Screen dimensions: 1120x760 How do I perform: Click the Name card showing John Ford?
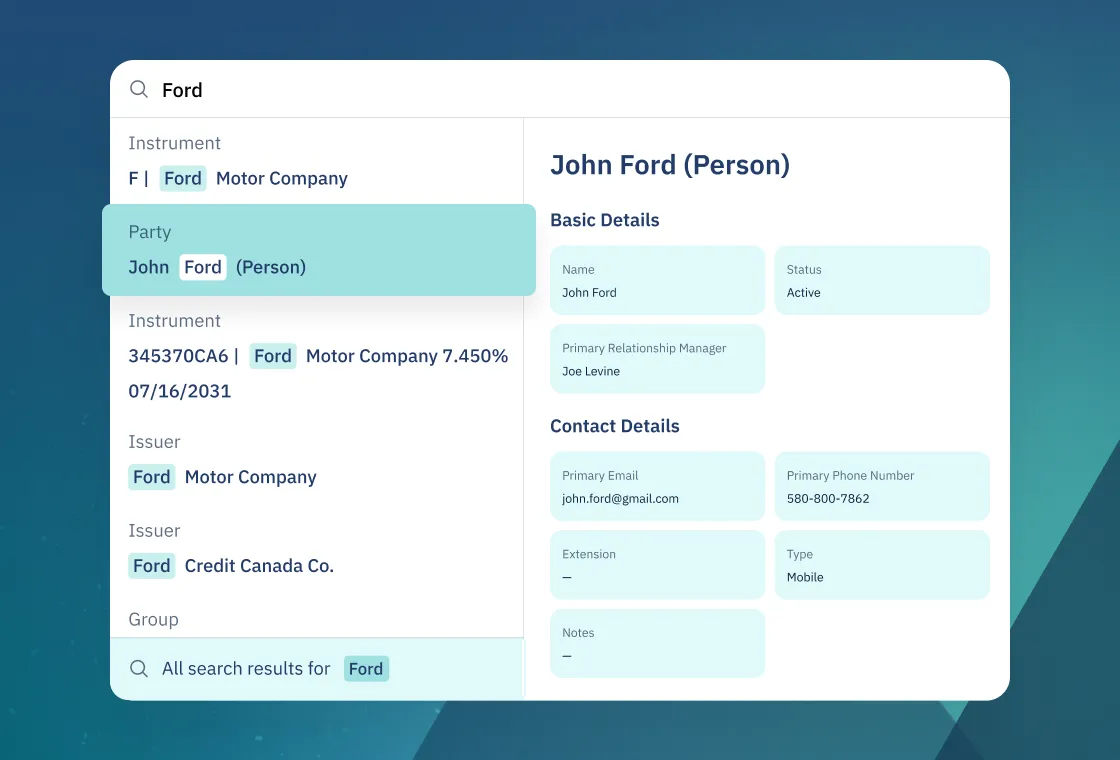coord(657,280)
